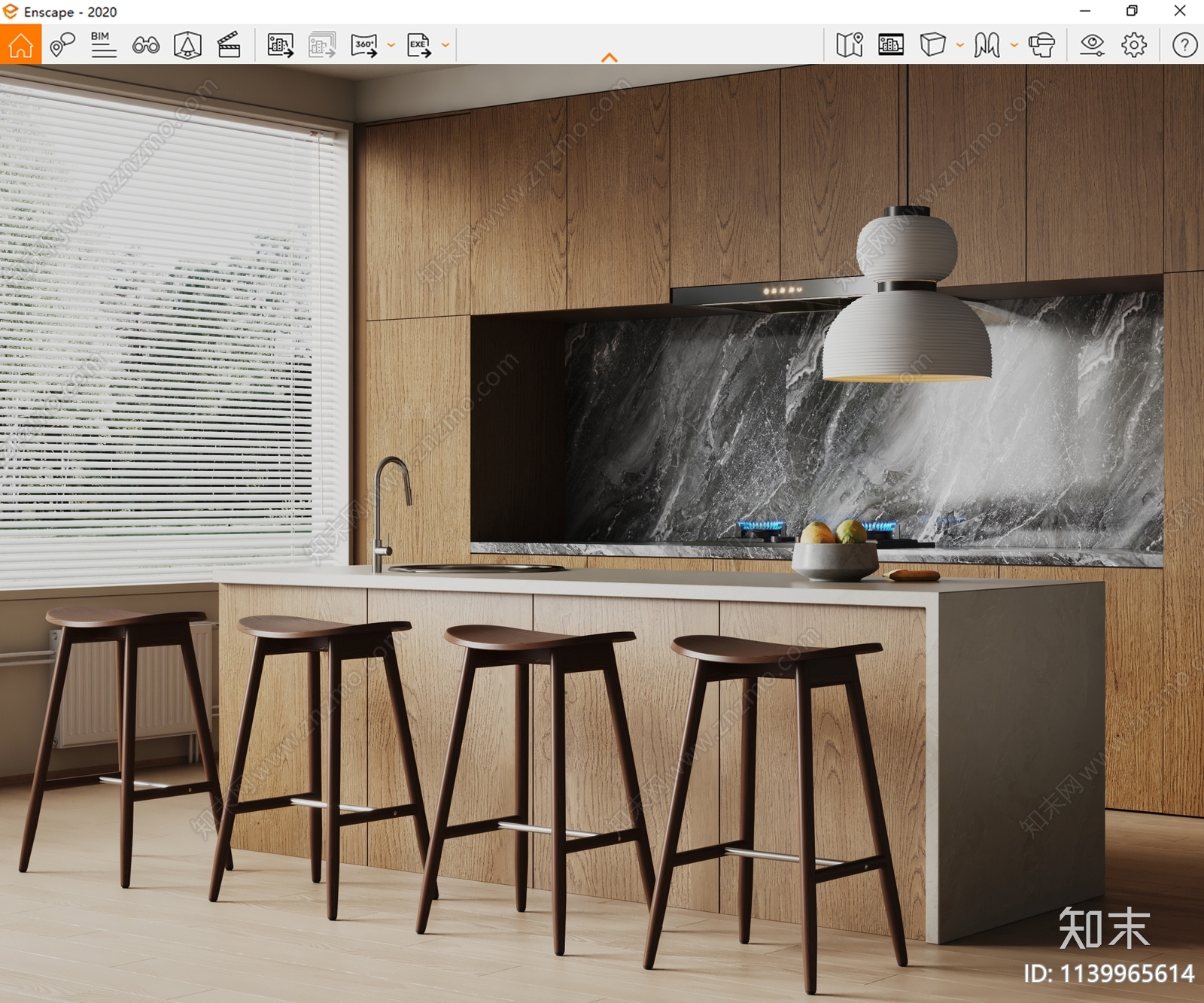Enable the VR headset mode
Image resolution: width=1204 pixels, height=1003 pixels.
pos(1042,45)
